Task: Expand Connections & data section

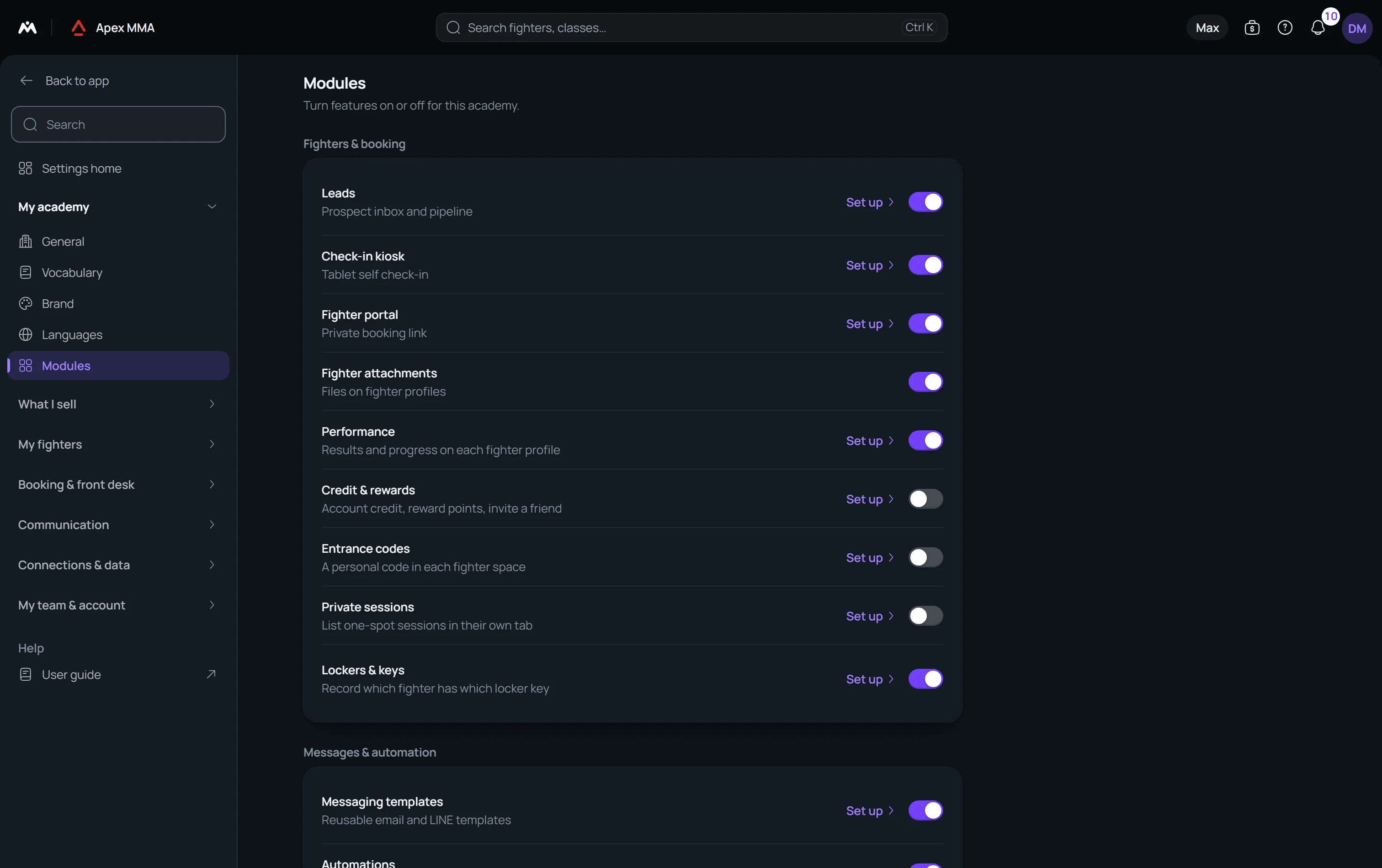Action: coord(118,565)
